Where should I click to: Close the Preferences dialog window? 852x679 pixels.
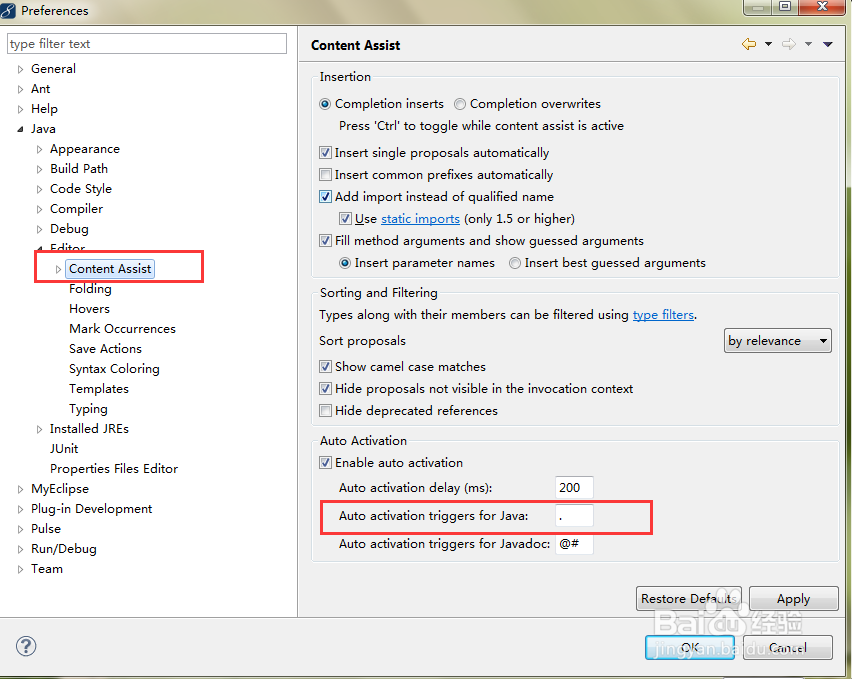click(x=826, y=7)
